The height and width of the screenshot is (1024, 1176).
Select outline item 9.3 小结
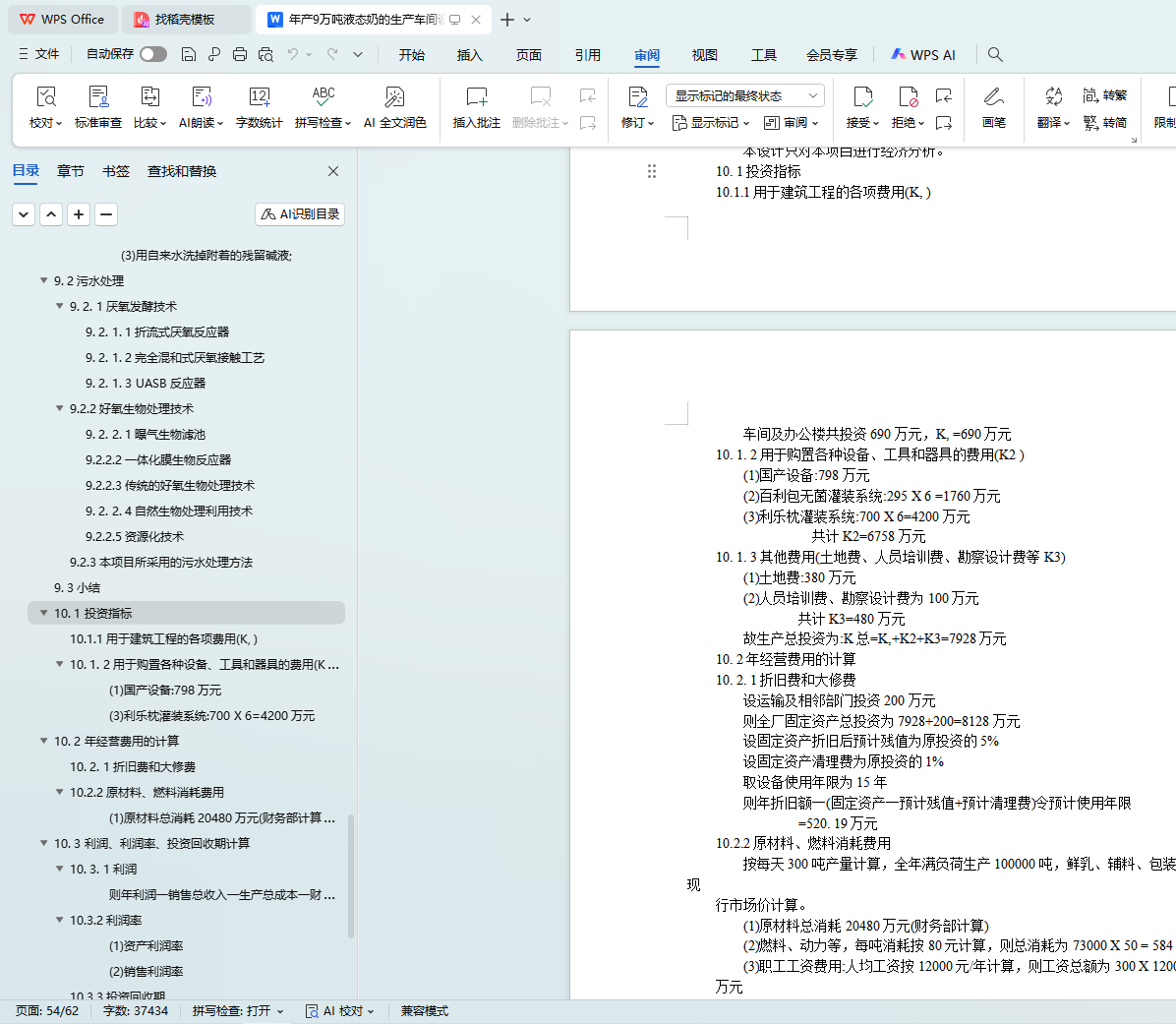(x=77, y=587)
